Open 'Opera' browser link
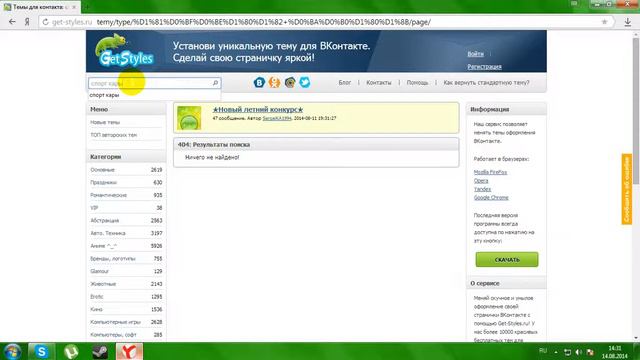Screen dimensions: 640x360 click(481, 181)
